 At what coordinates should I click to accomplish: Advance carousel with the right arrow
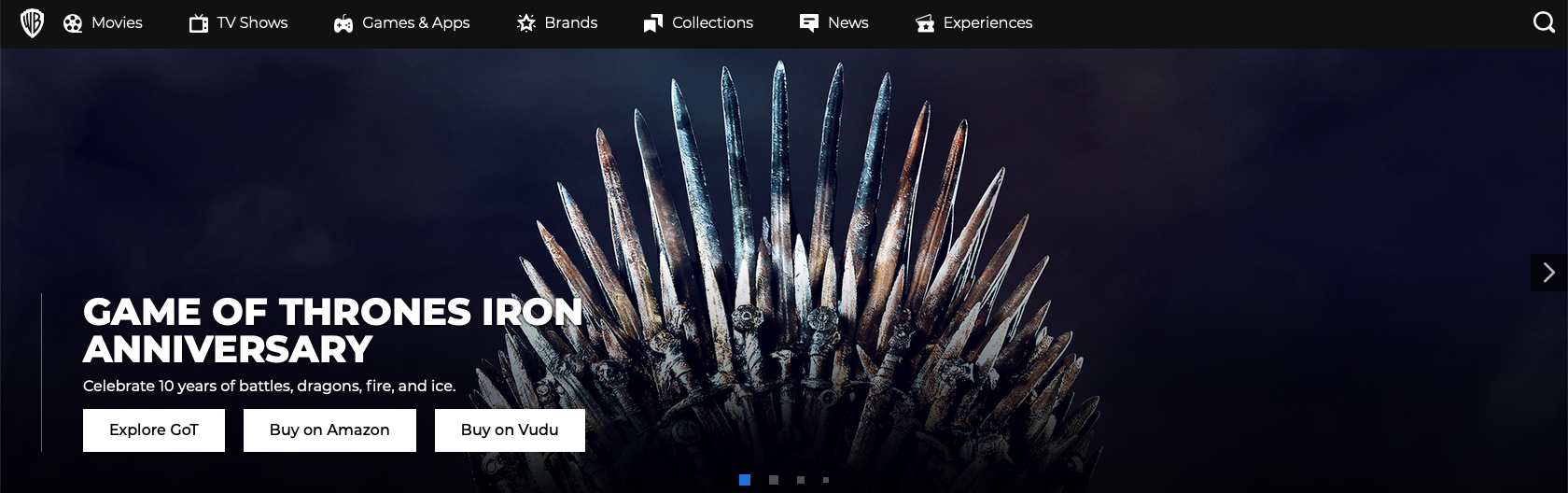pyautogui.click(x=1549, y=273)
